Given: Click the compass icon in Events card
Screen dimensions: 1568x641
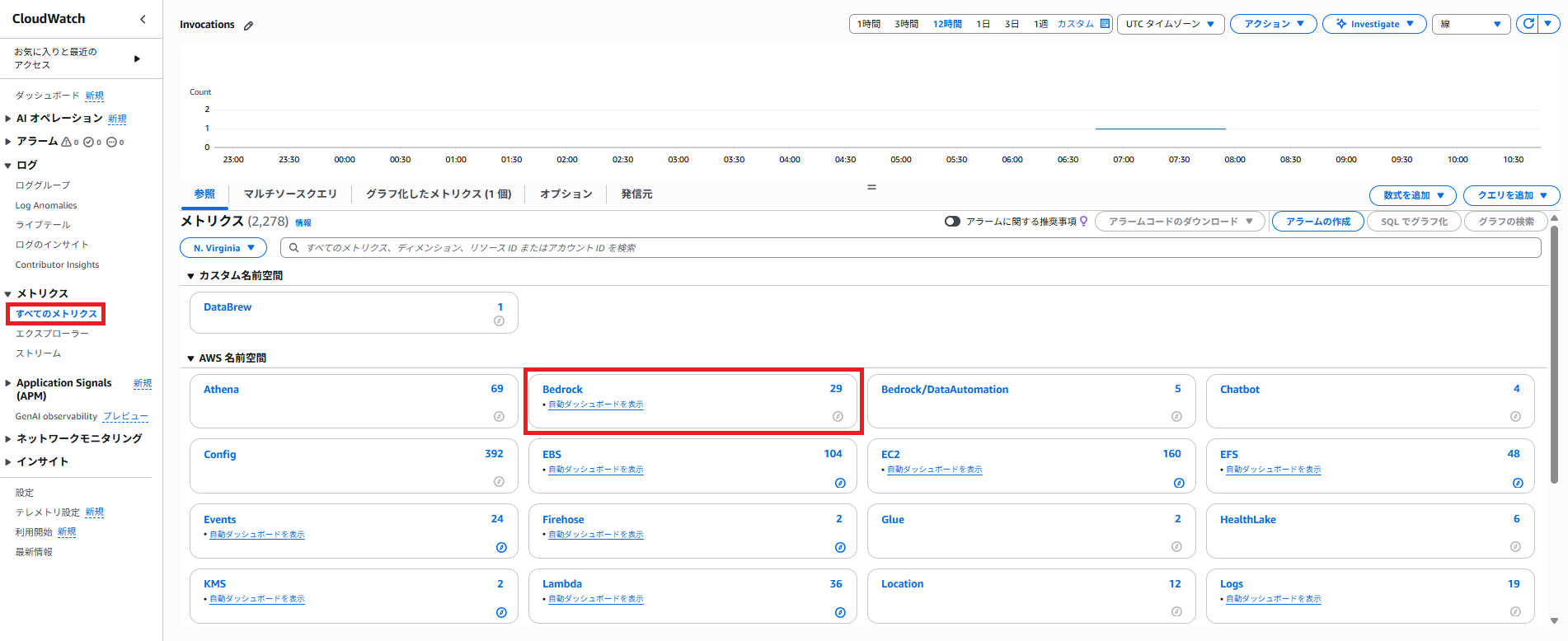Looking at the screenshot, I should pyautogui.click(x=501, y=547).
